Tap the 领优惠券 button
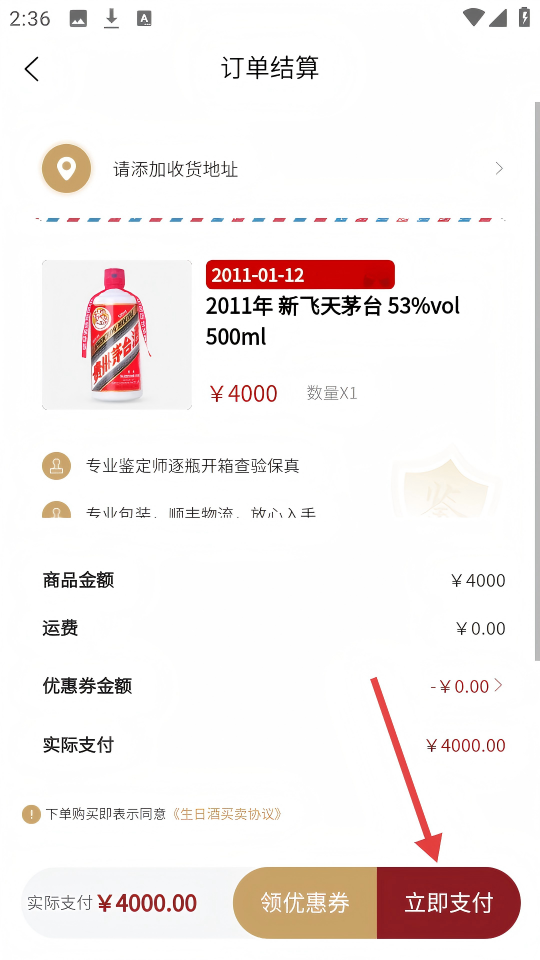The height and width of the screenshot is (960, 540). click(x=305, y=902)
